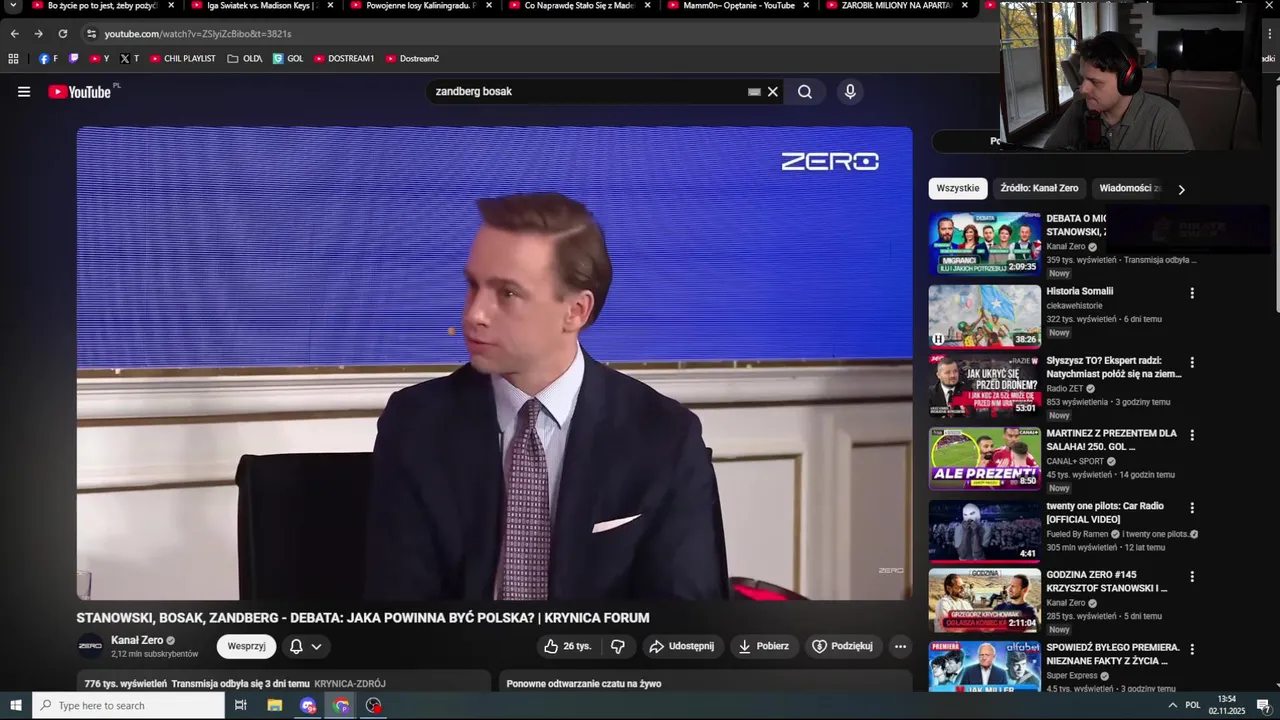Open options for twenty one pilots video

tap(1192, 508)
